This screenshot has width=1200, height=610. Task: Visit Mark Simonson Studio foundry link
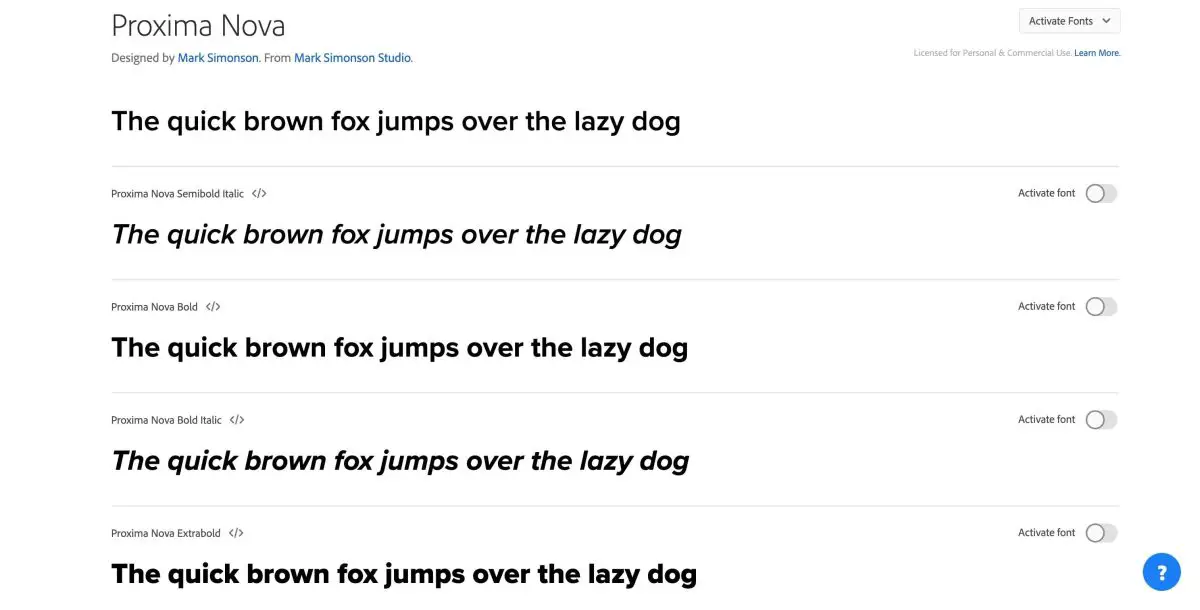[352, 58]
